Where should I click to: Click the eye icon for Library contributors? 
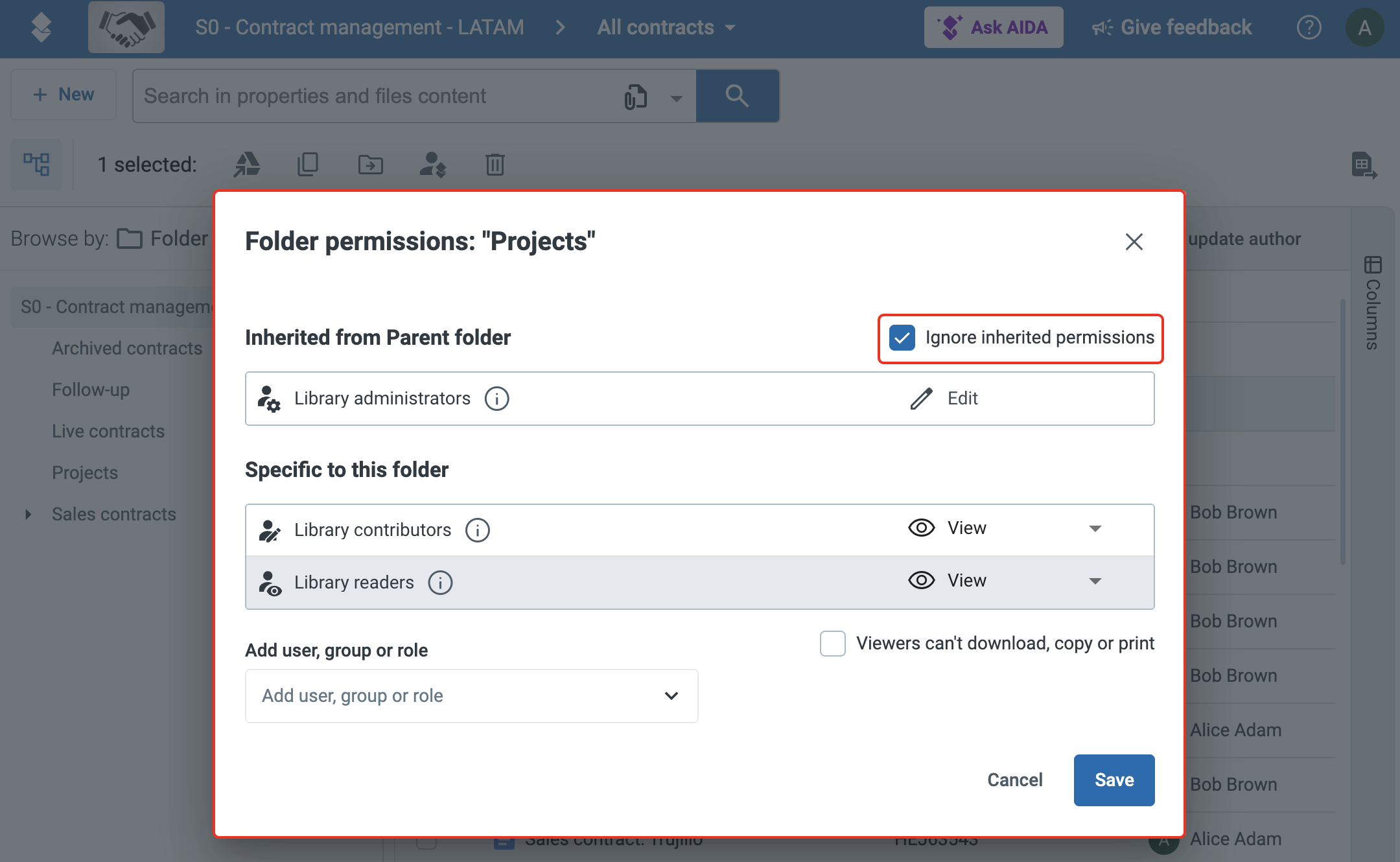point(921,528)
